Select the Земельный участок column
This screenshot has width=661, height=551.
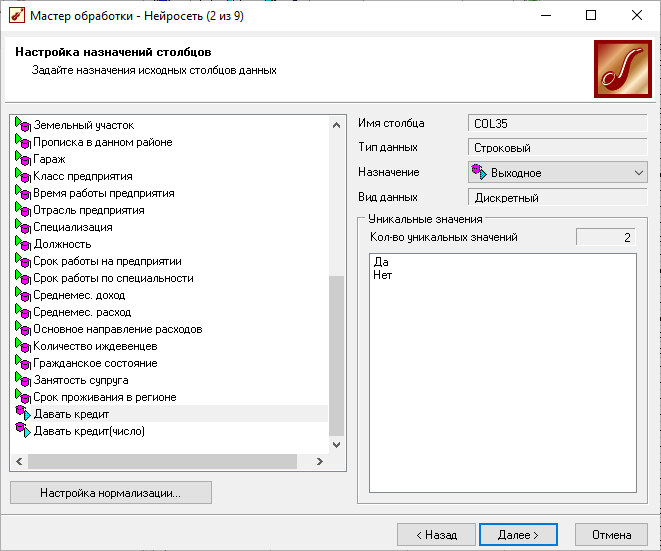point(83,125)
